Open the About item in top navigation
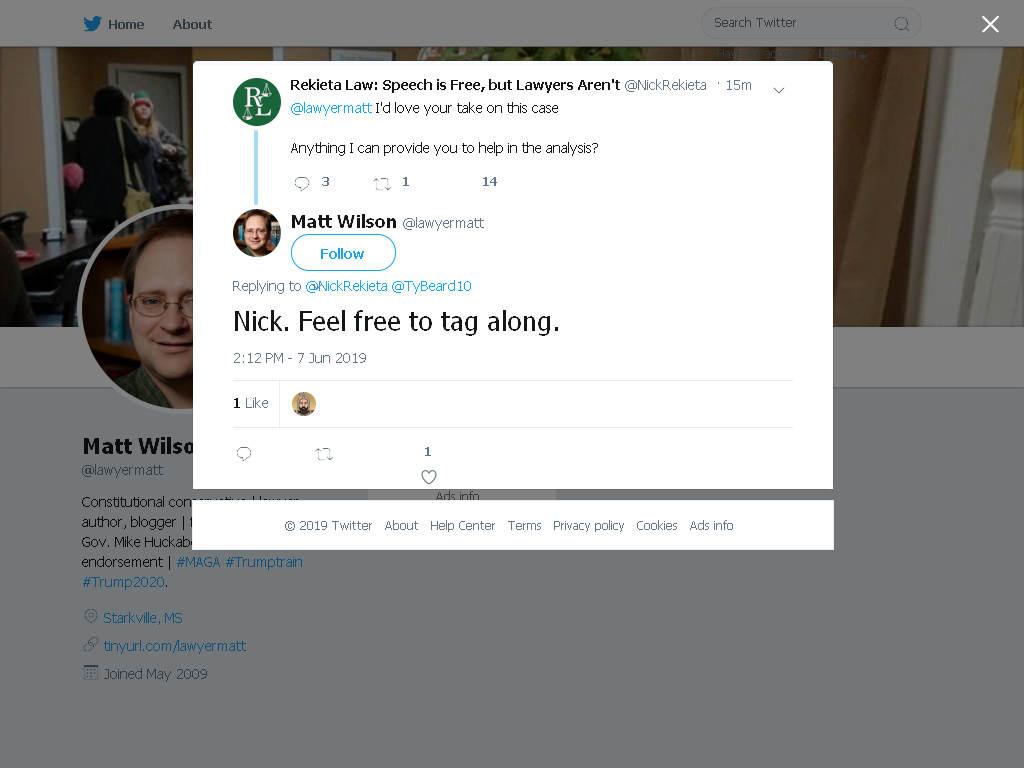The height and width of the screenshot is (768, 1024). point(192,24)
